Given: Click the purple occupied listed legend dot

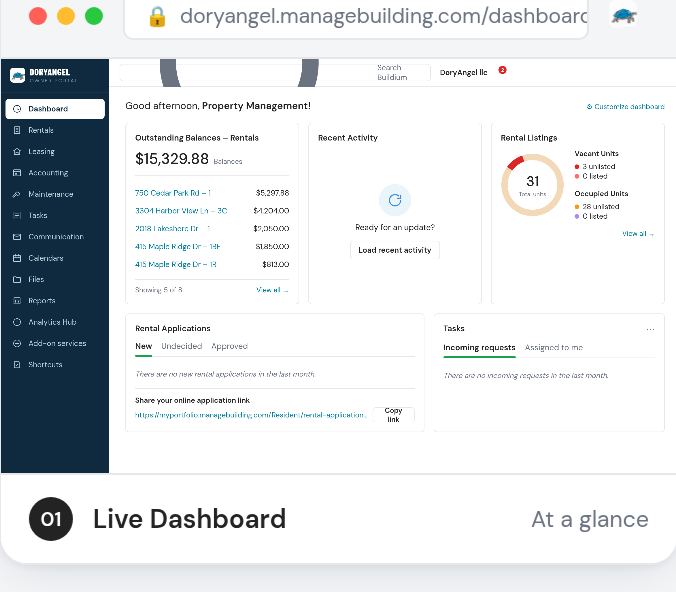Looking at the screenshot, I should [x=577, y=216].
